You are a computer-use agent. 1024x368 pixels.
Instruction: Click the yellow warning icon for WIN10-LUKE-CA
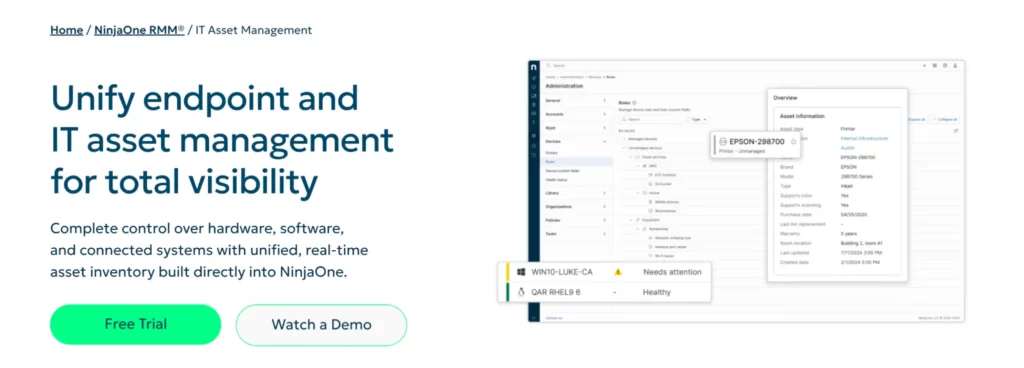click(x=618, y=272)
